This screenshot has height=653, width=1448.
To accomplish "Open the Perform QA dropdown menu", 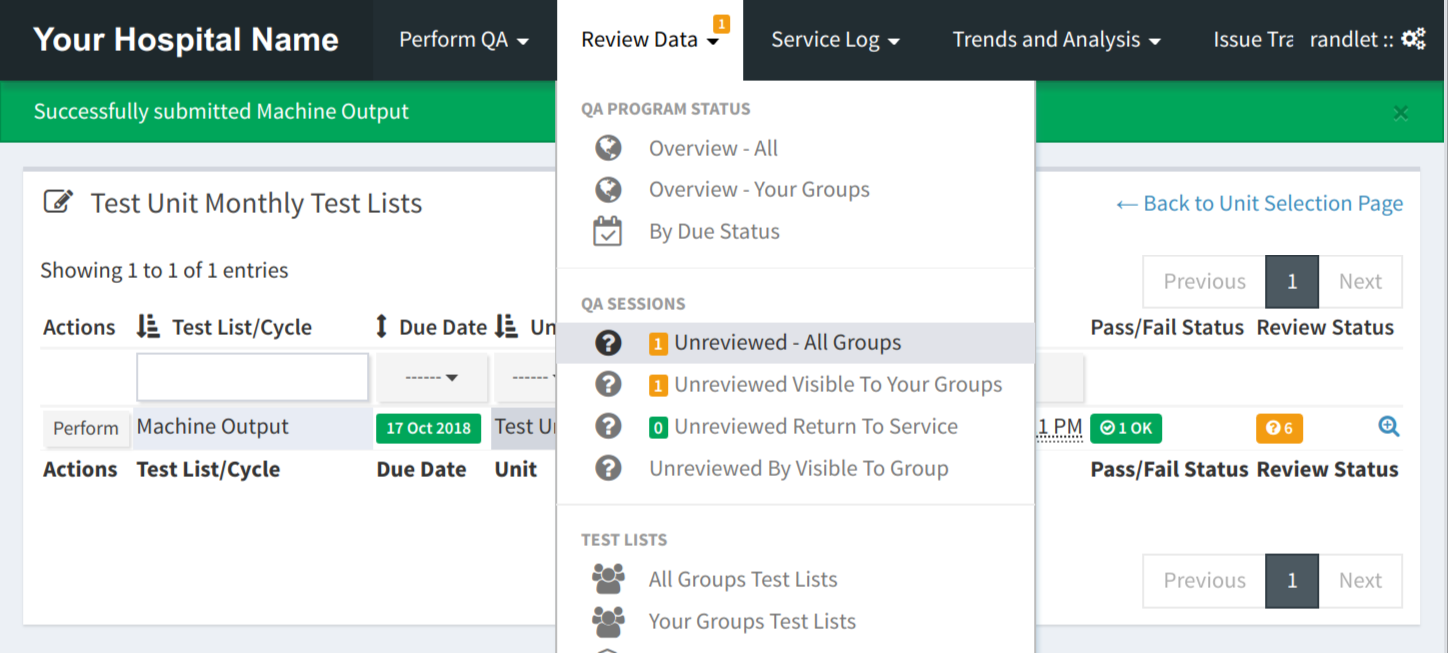I will 464,40.
